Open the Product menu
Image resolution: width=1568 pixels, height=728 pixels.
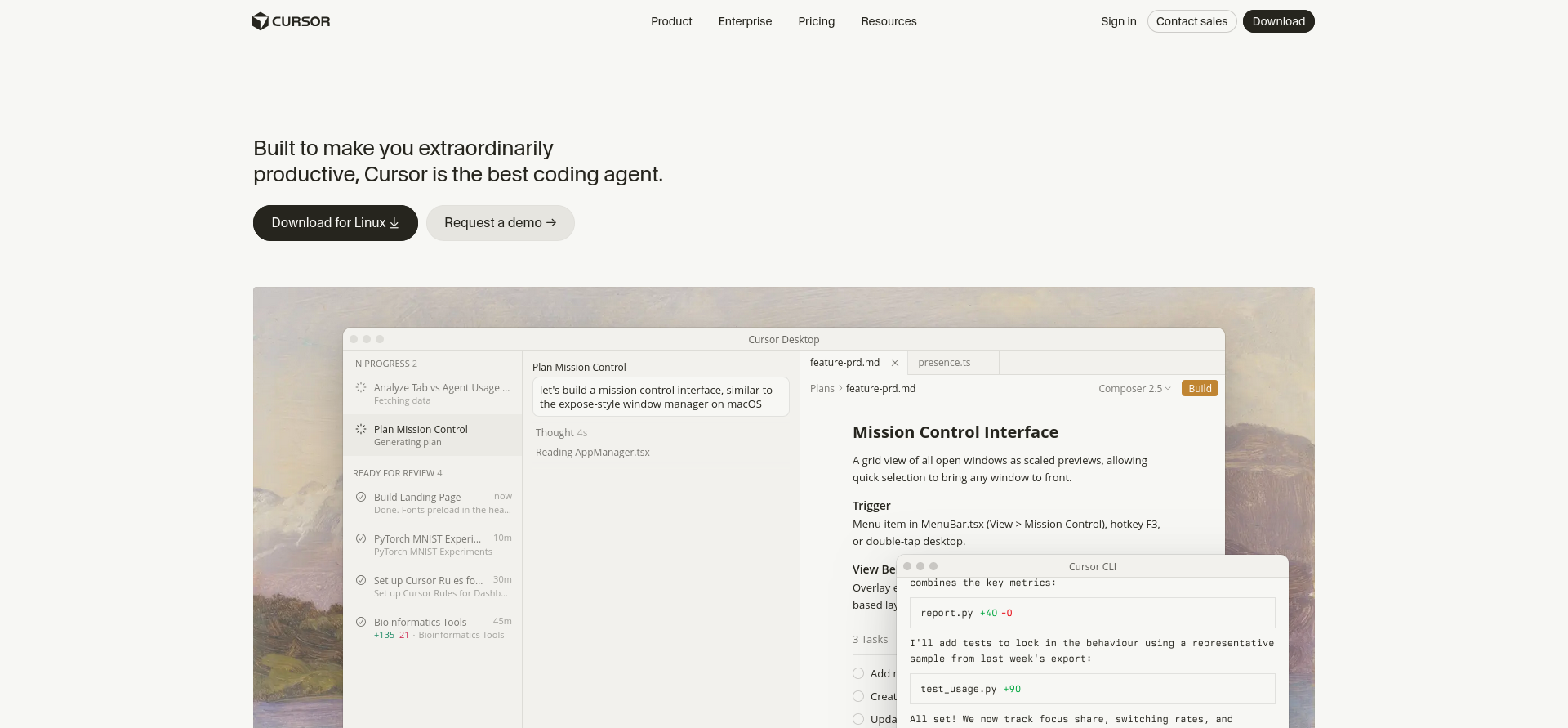[x=671, y=21]
